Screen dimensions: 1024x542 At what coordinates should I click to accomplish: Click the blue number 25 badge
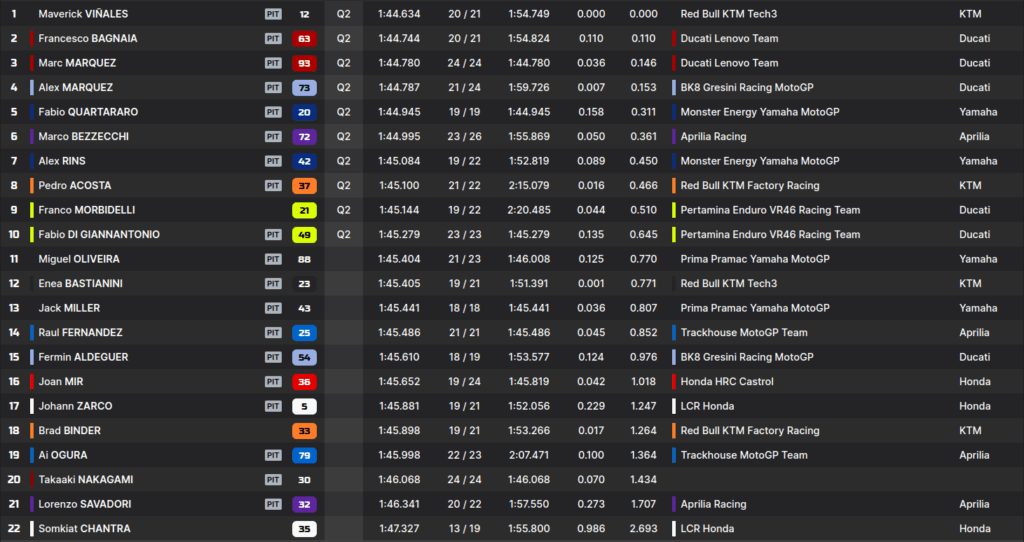coord(304,332)
